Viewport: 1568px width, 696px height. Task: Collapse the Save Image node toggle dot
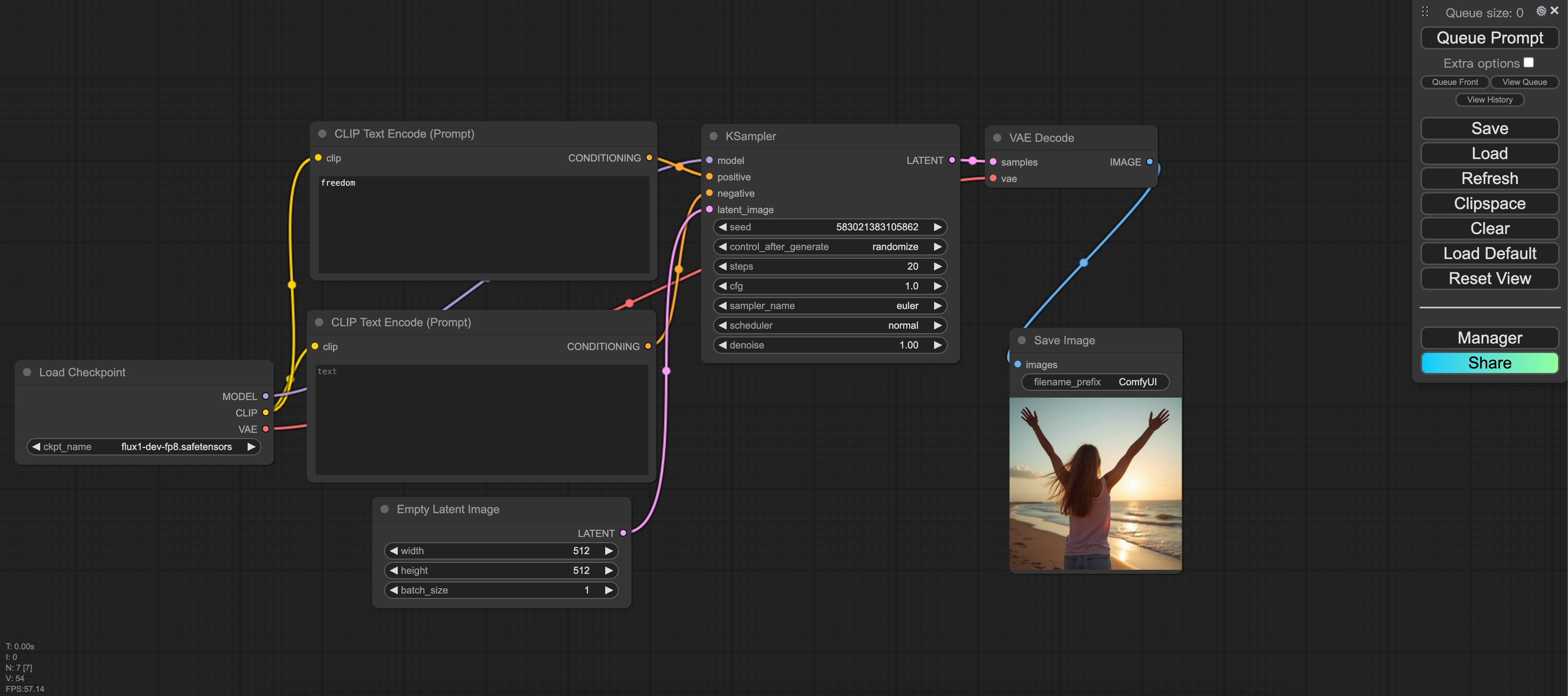coord(1022,341)
